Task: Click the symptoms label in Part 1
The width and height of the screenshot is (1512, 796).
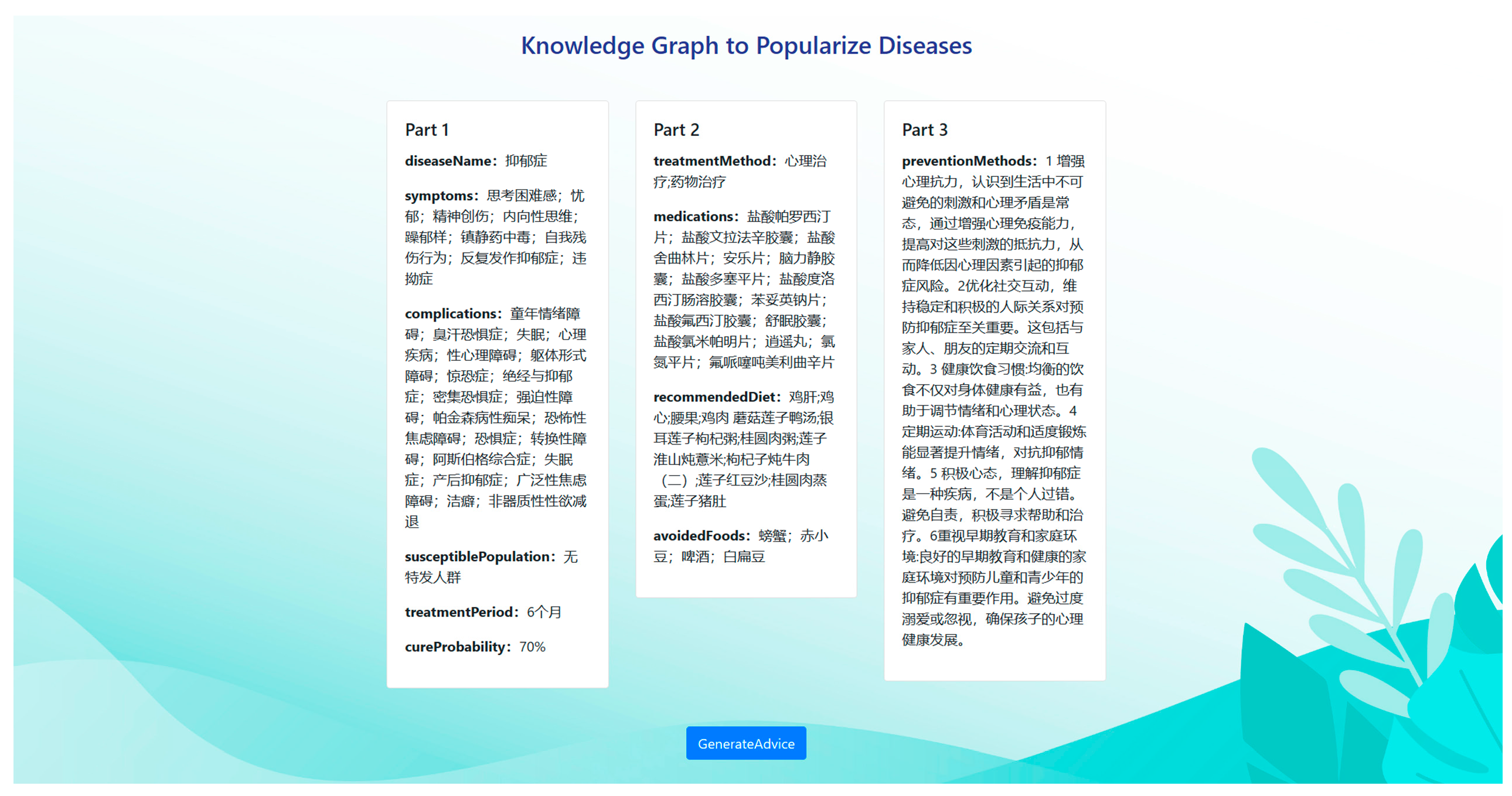Action: tap(441, 195)
